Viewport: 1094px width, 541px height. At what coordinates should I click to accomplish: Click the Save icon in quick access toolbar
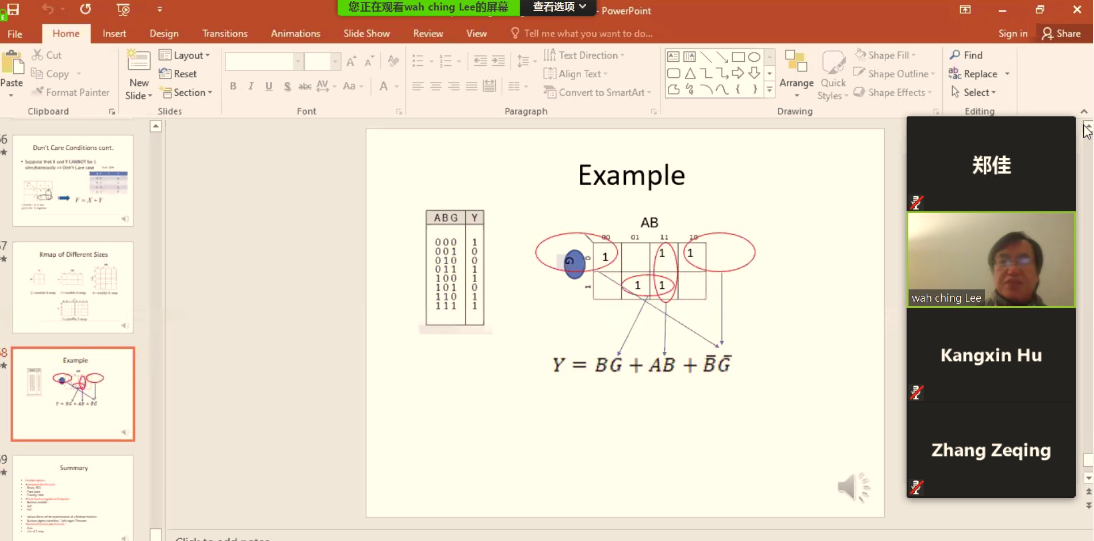[x=13, y=9]
